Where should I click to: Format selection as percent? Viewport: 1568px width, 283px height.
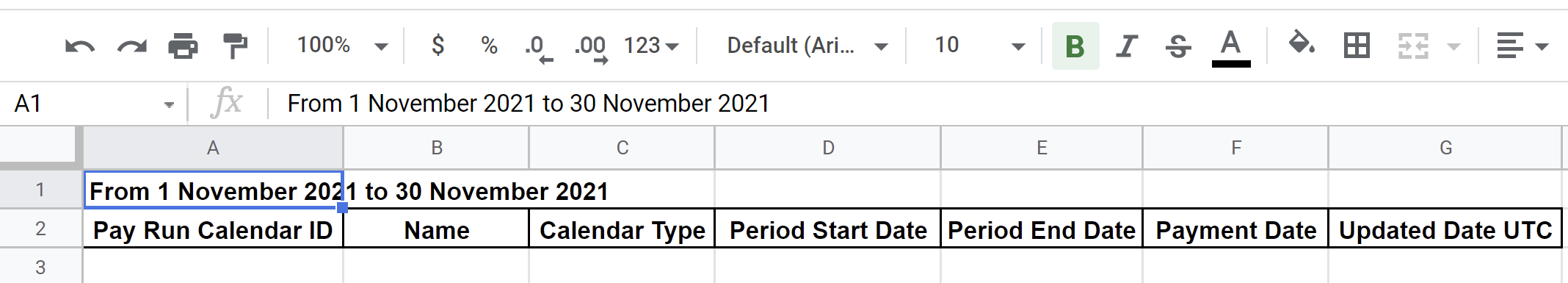click(489, 46)
